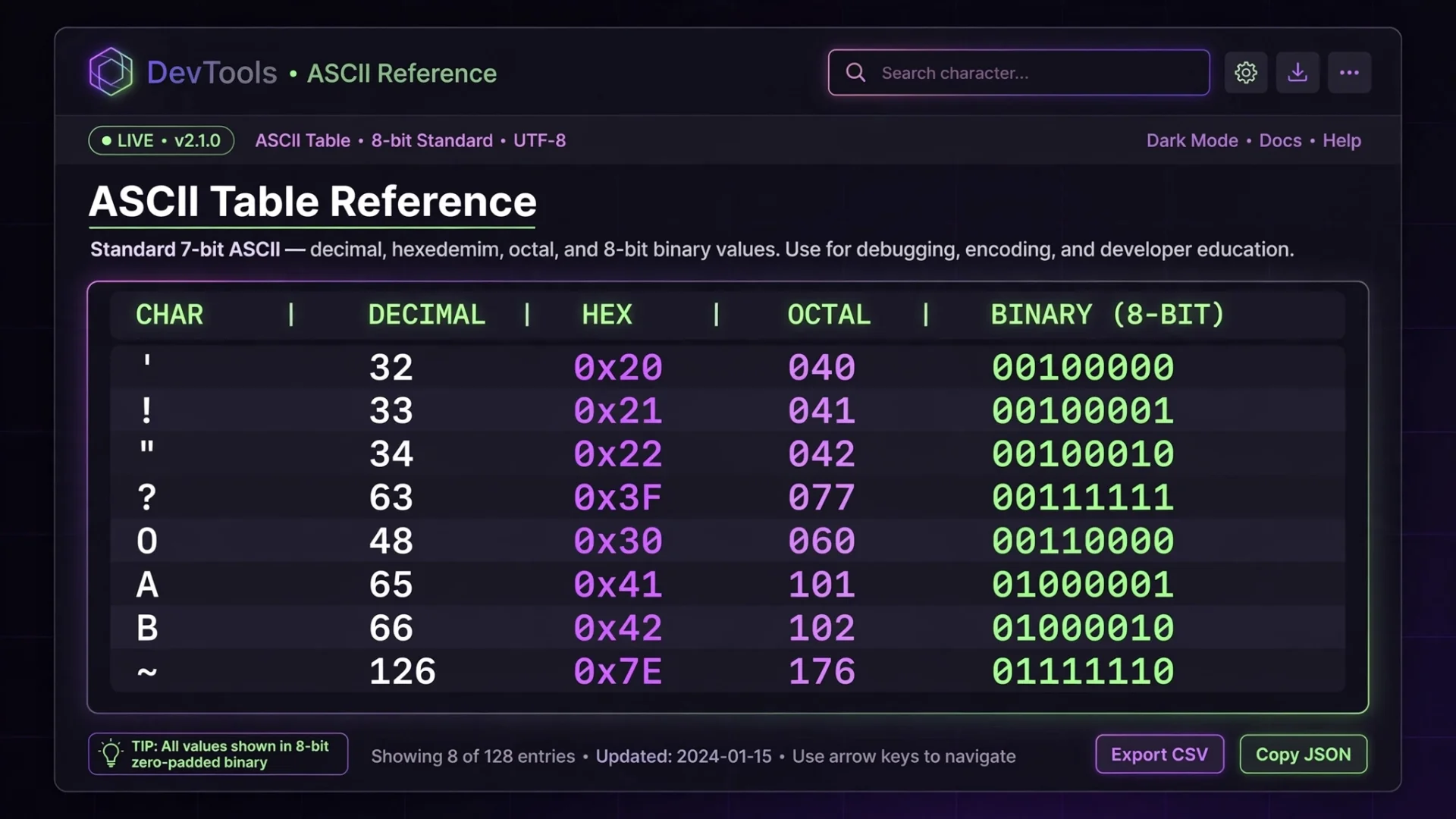1456x819 pixels.
Task: Click the ASCII Table Reference heading
Action: [x=312, y=202]
